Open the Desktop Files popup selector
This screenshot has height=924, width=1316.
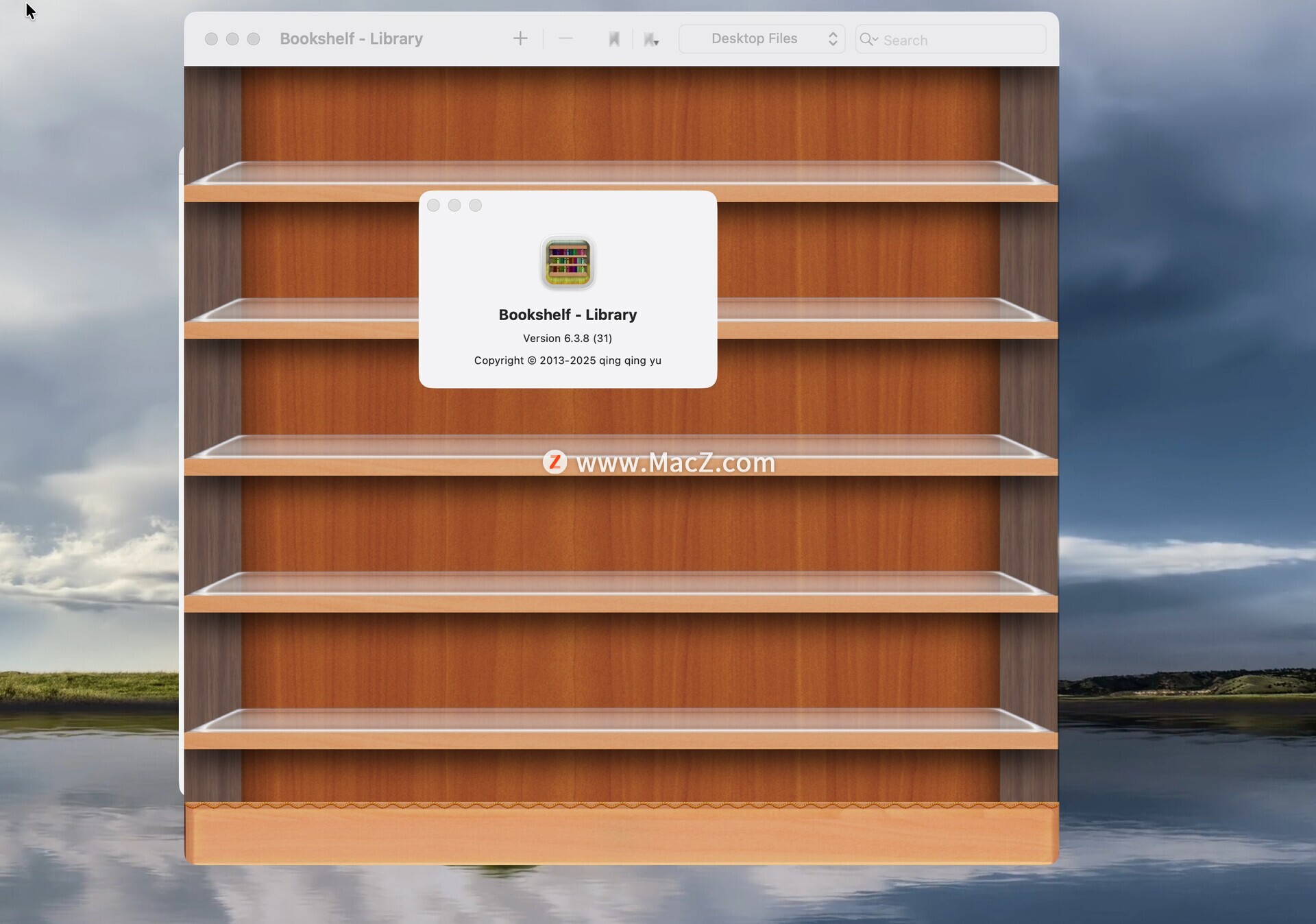coord(761,38)
